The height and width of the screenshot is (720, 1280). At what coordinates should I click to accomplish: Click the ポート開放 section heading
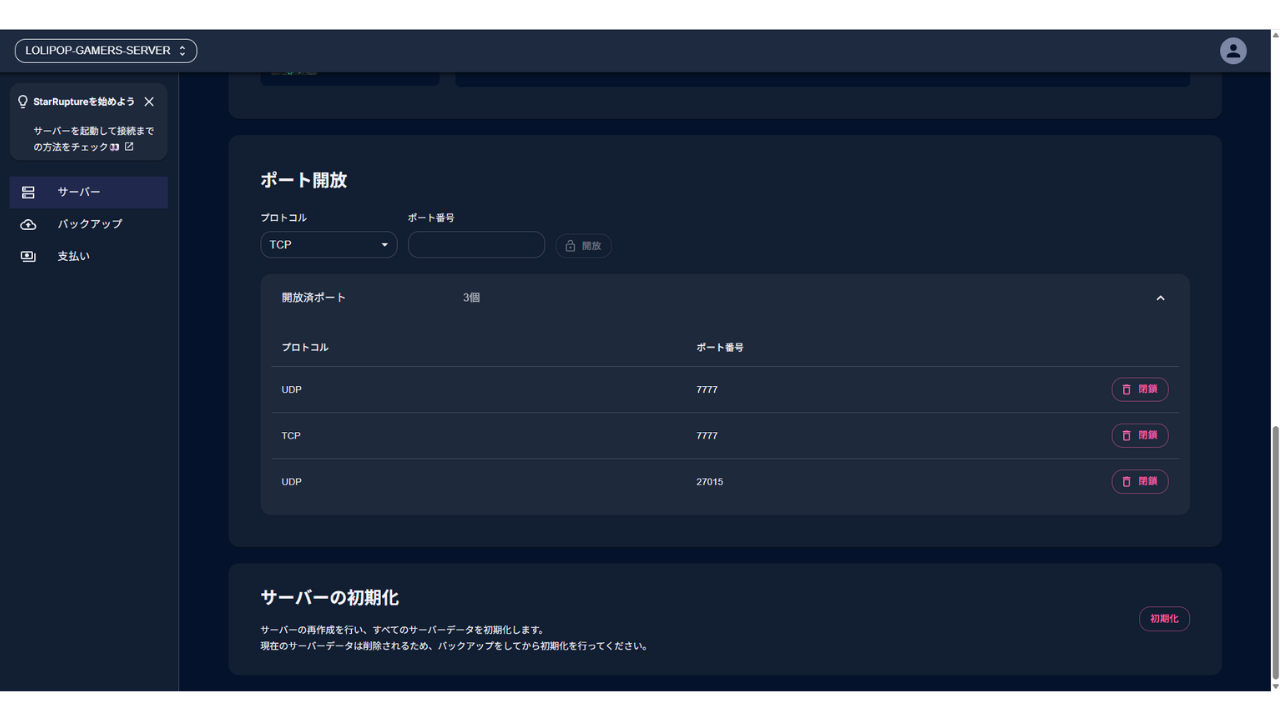(x=304, y=181)
